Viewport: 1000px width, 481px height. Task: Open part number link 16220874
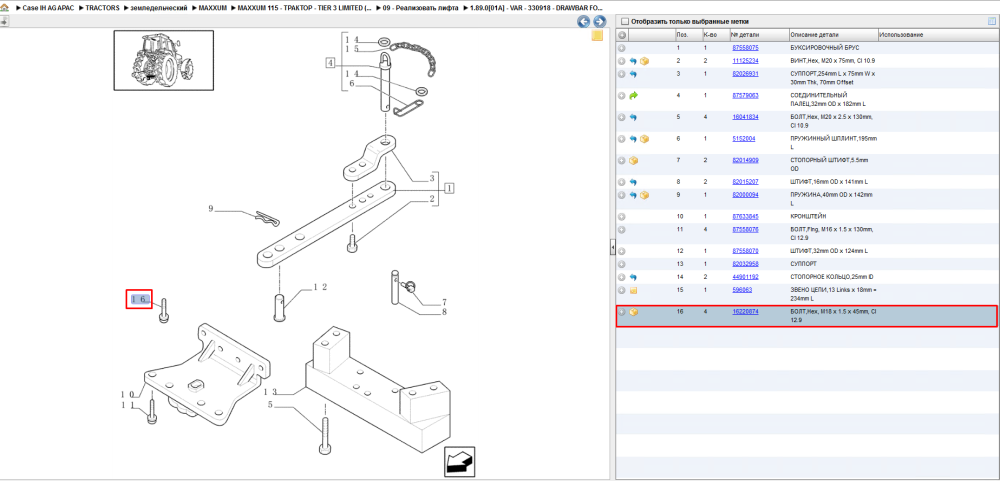tap(745, 311)
